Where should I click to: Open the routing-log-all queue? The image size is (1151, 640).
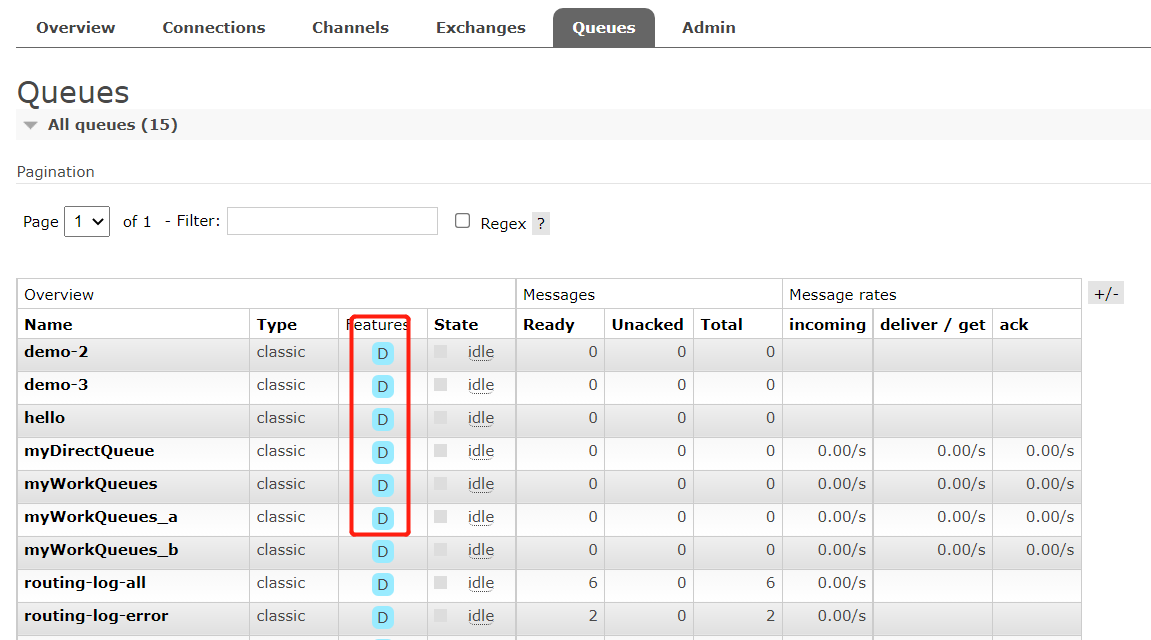click(x=85, y=583)
